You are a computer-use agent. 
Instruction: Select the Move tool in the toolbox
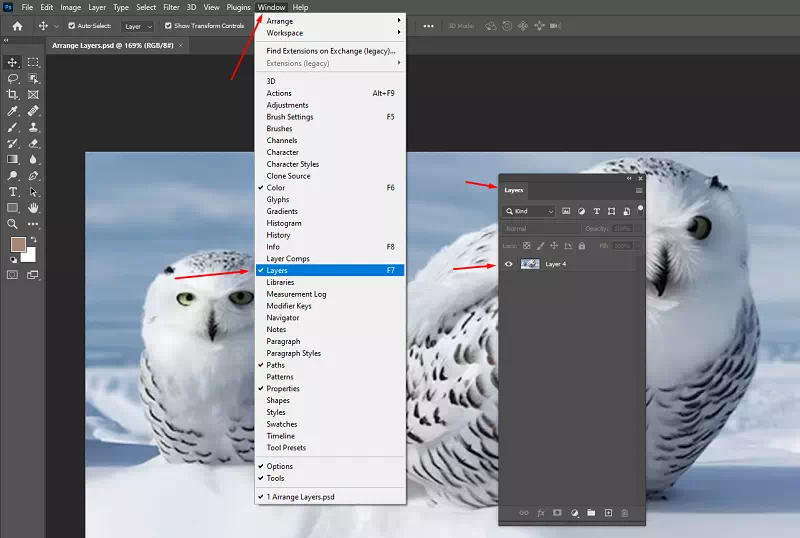13,62
